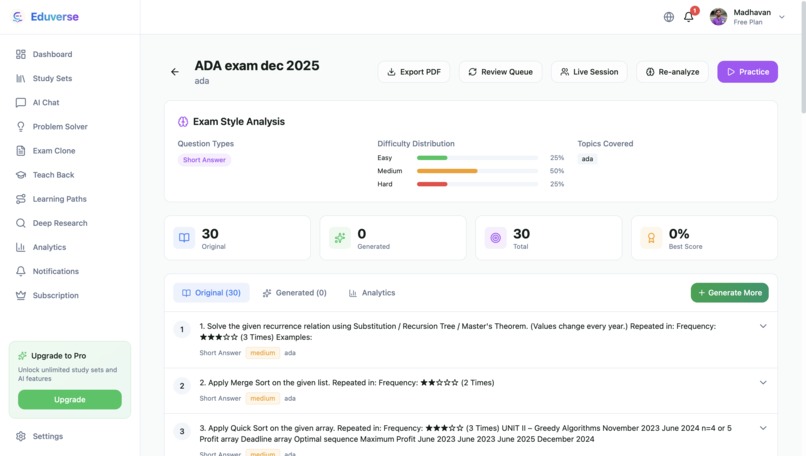Start Practice with the purple button
806x456 pixels.
click(747, 72)
